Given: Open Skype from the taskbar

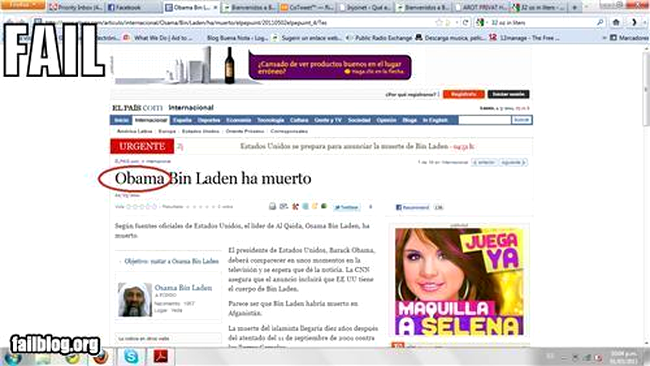Looking at the screenshot, I should point(131,356).
